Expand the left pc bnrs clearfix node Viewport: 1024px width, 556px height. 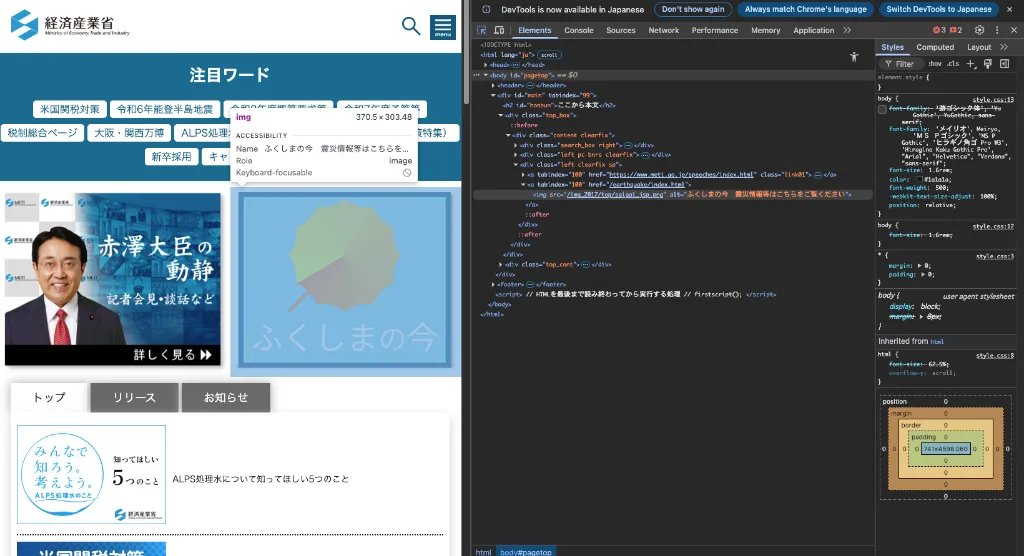click(515, 155)
